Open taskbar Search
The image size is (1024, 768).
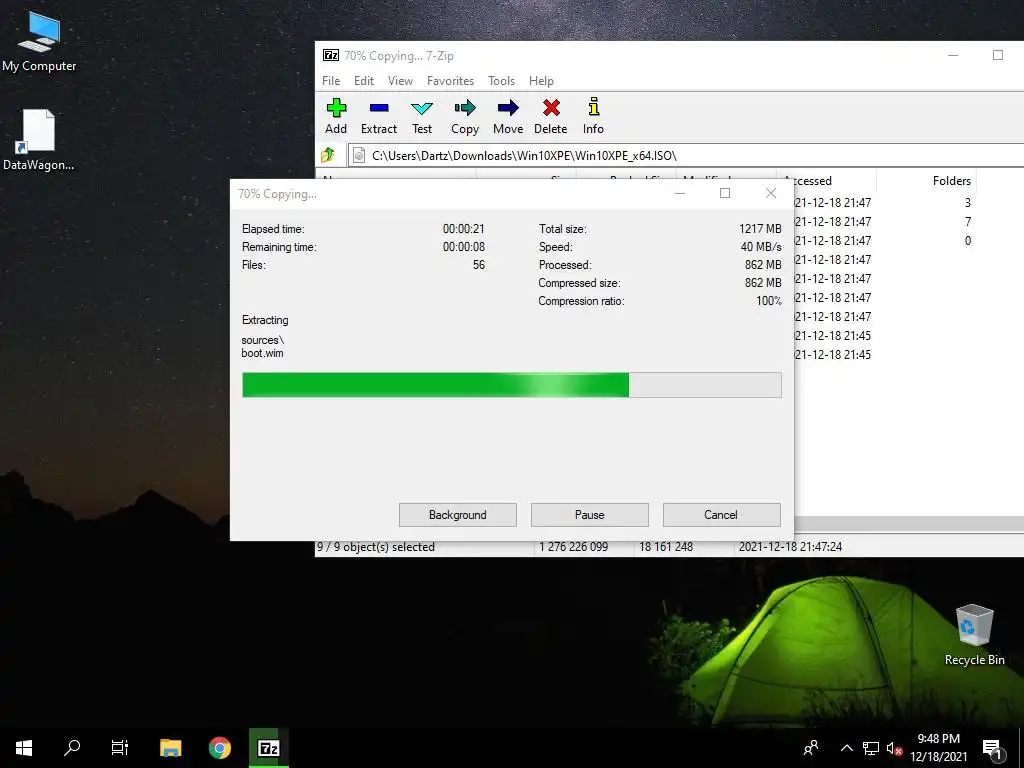[x=72, y=748]
